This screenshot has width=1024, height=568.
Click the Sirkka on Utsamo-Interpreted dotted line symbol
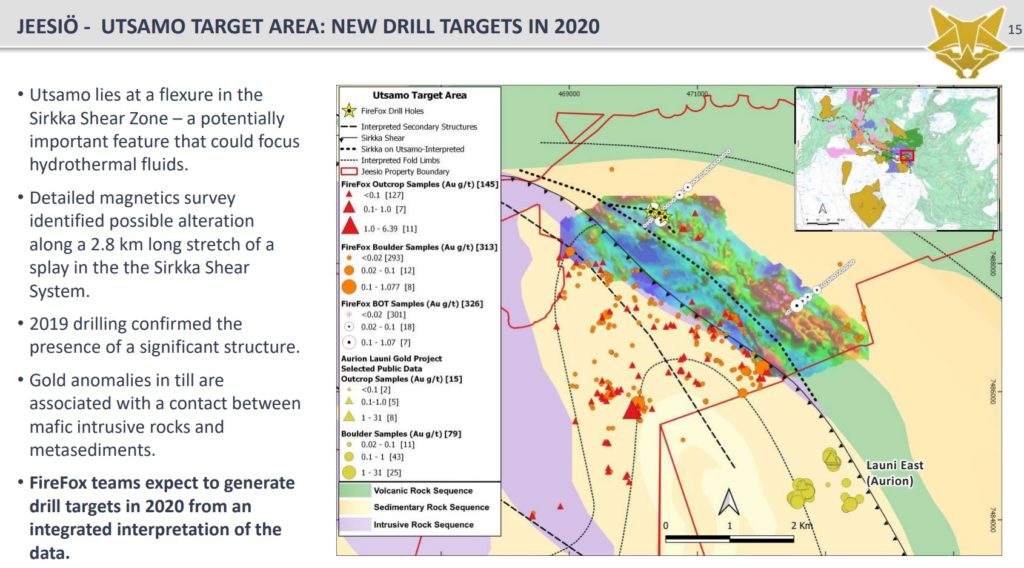point(349,149)
